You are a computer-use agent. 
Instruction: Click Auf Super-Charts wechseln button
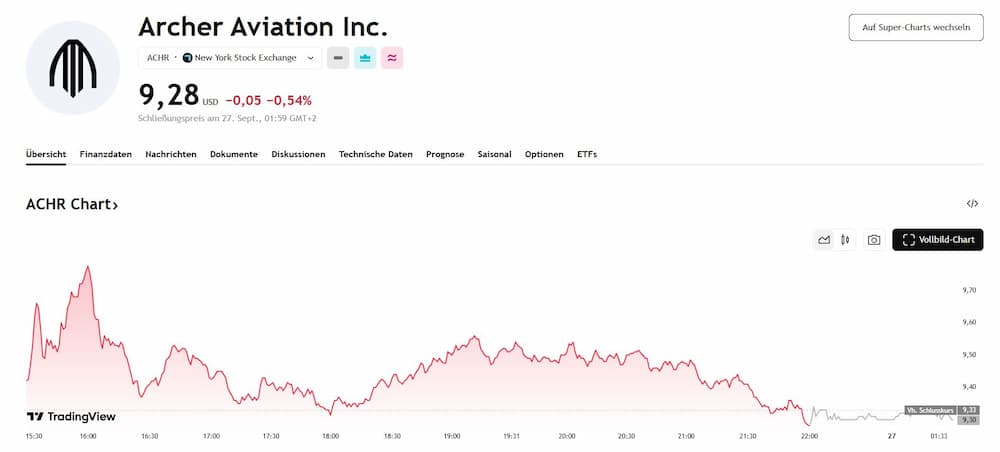point(916,27)
